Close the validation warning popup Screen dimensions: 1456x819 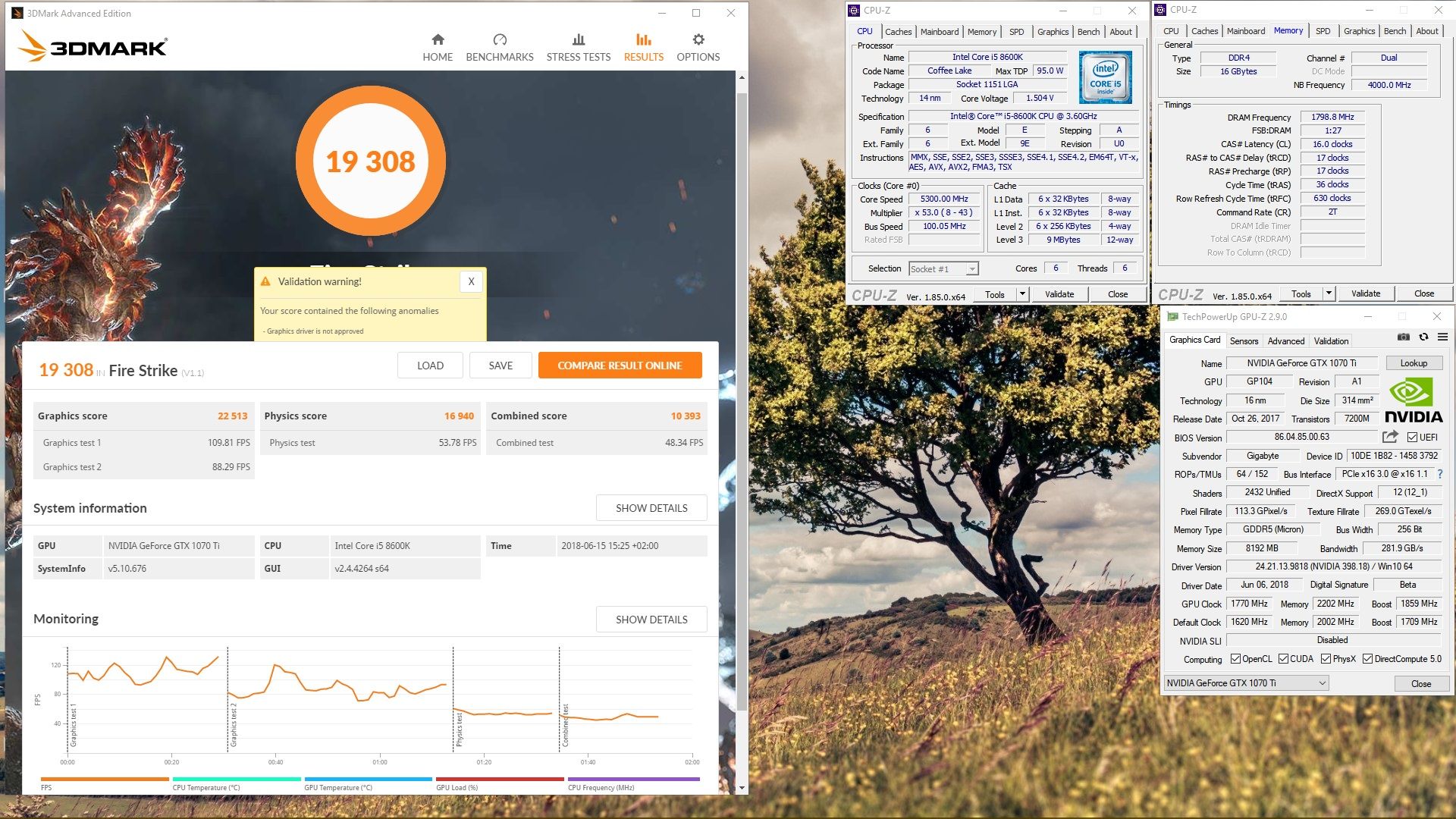[x=471, y=281]
